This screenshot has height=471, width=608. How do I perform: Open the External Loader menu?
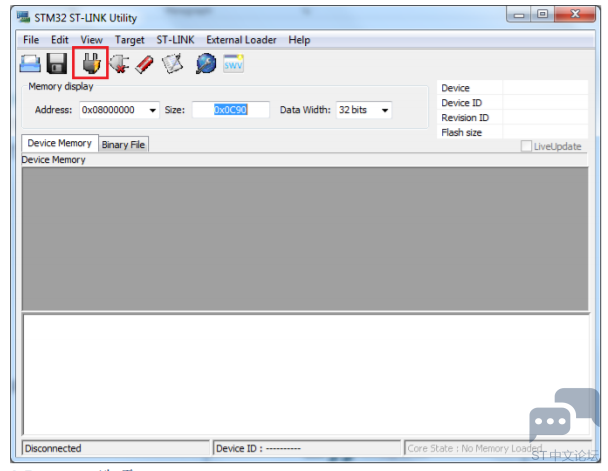coord(241,40)
